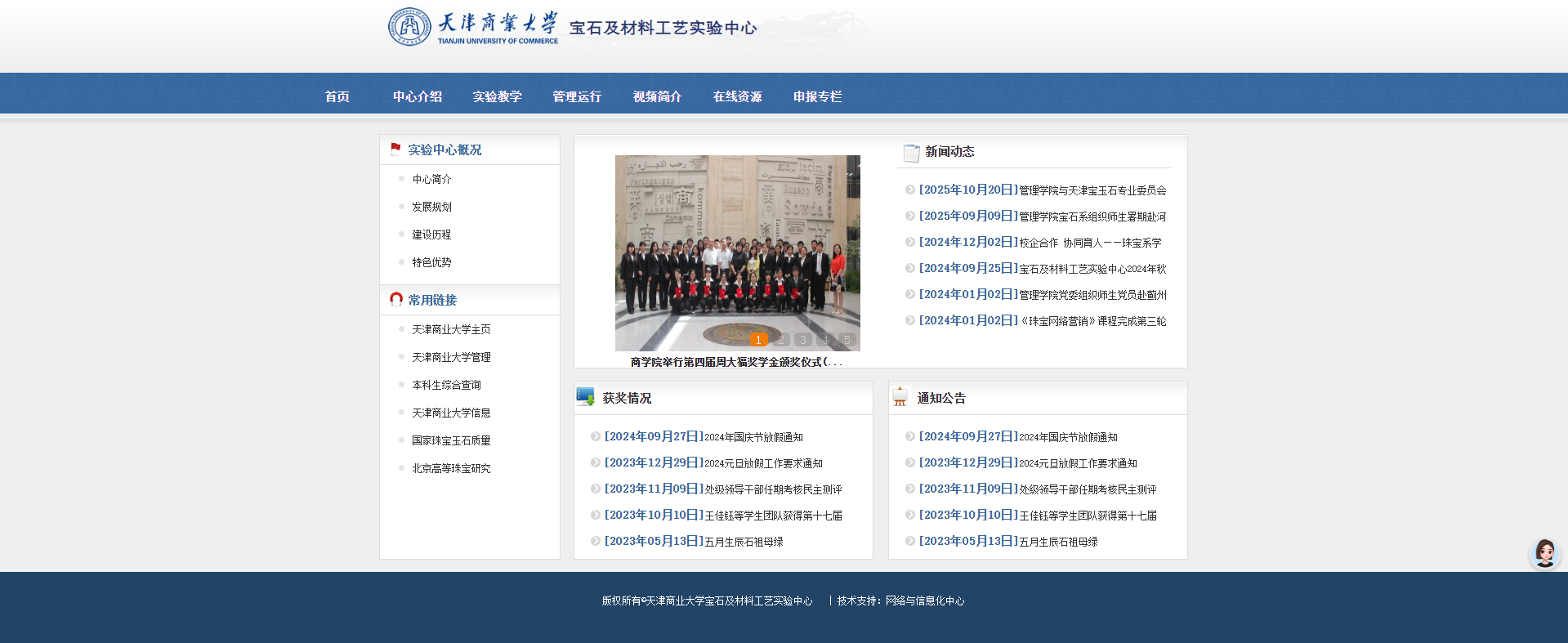
Task: Select slide 2 indicator on the slideshow
Action: click(x=780, y=339)
